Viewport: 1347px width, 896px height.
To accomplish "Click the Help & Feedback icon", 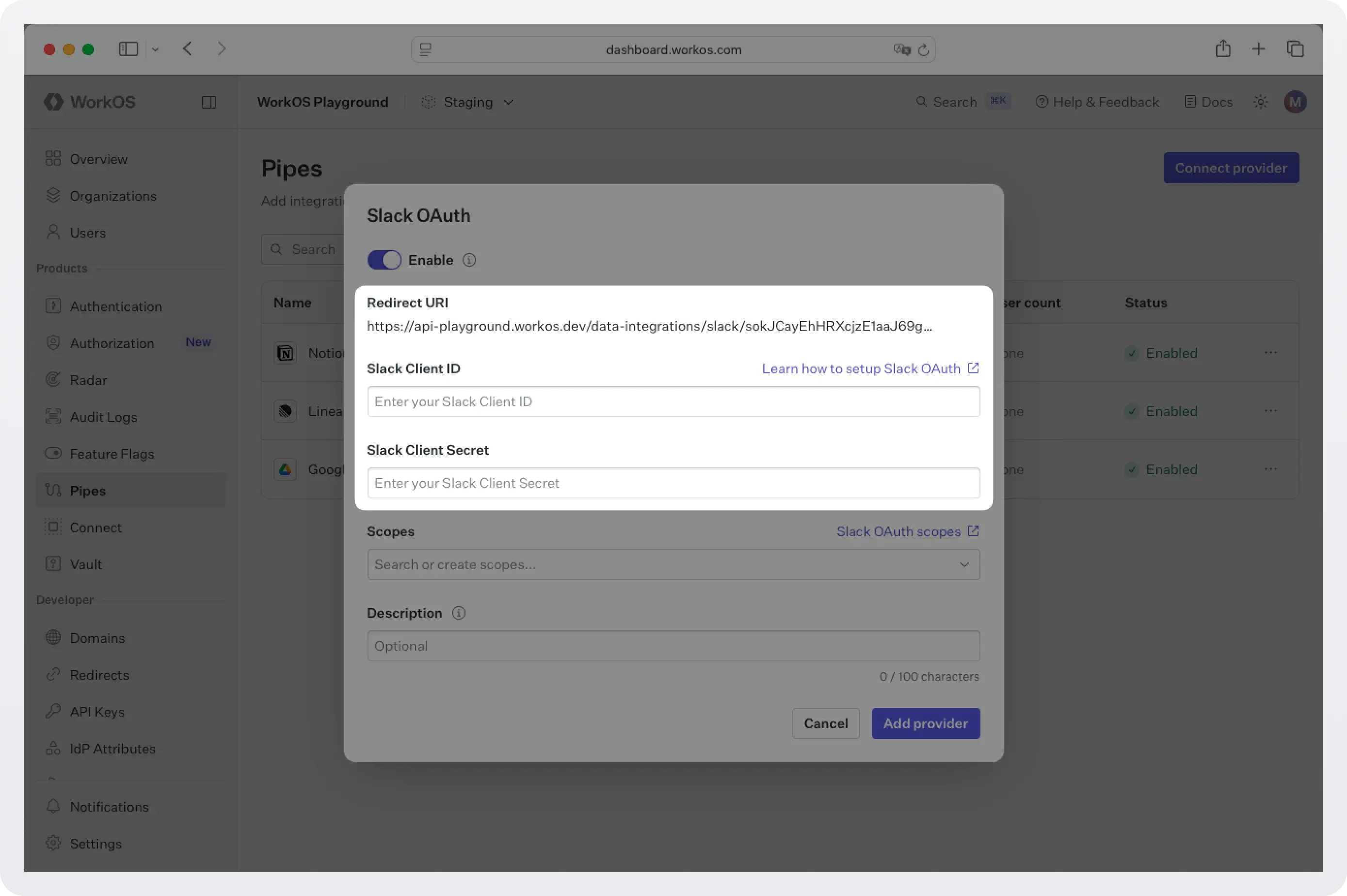I will click(x=1042, y=102).
